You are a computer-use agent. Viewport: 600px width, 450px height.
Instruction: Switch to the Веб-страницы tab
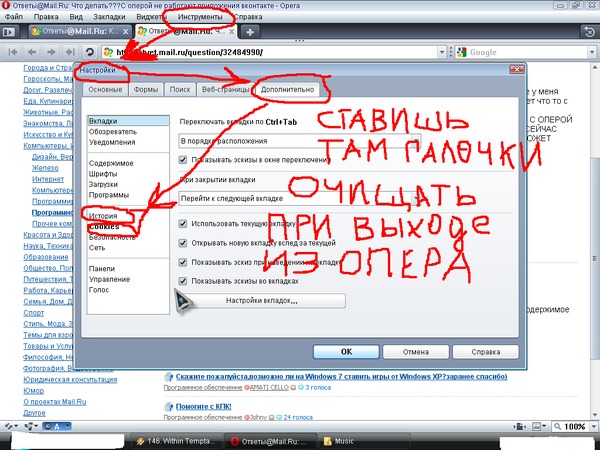click(225, 90)
